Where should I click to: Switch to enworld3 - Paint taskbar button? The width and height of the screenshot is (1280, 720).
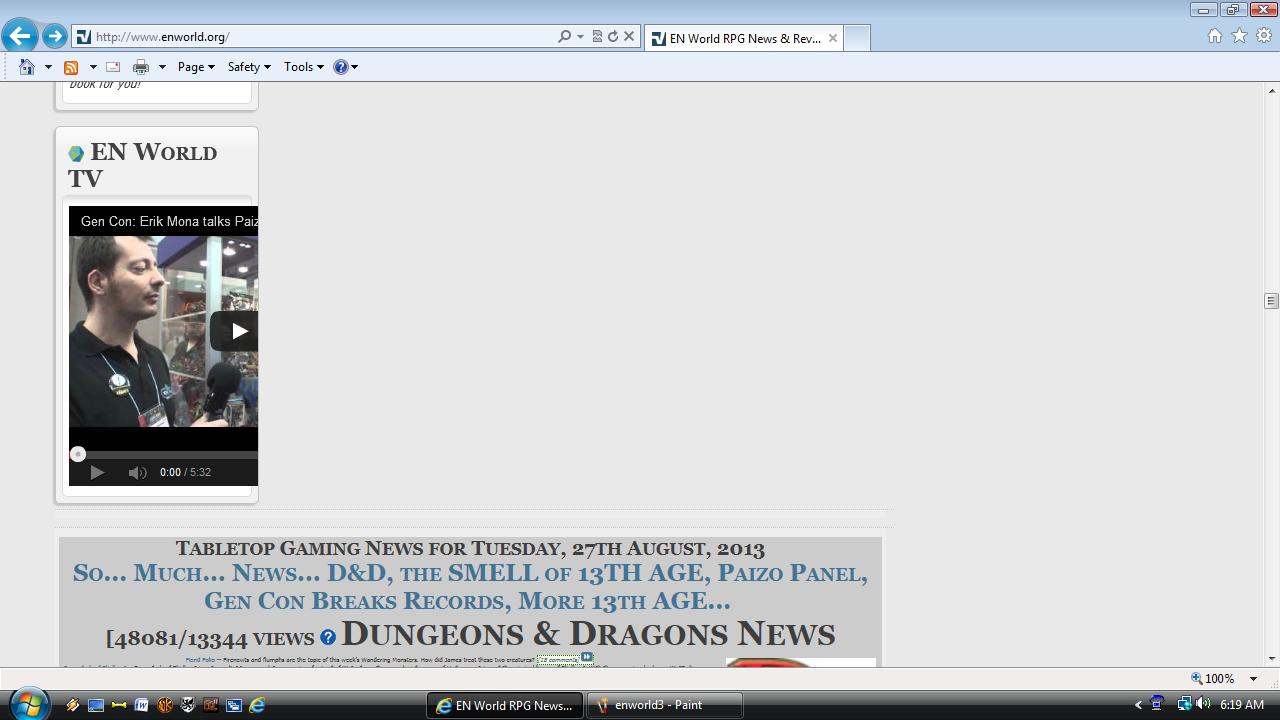click(665, 705)
